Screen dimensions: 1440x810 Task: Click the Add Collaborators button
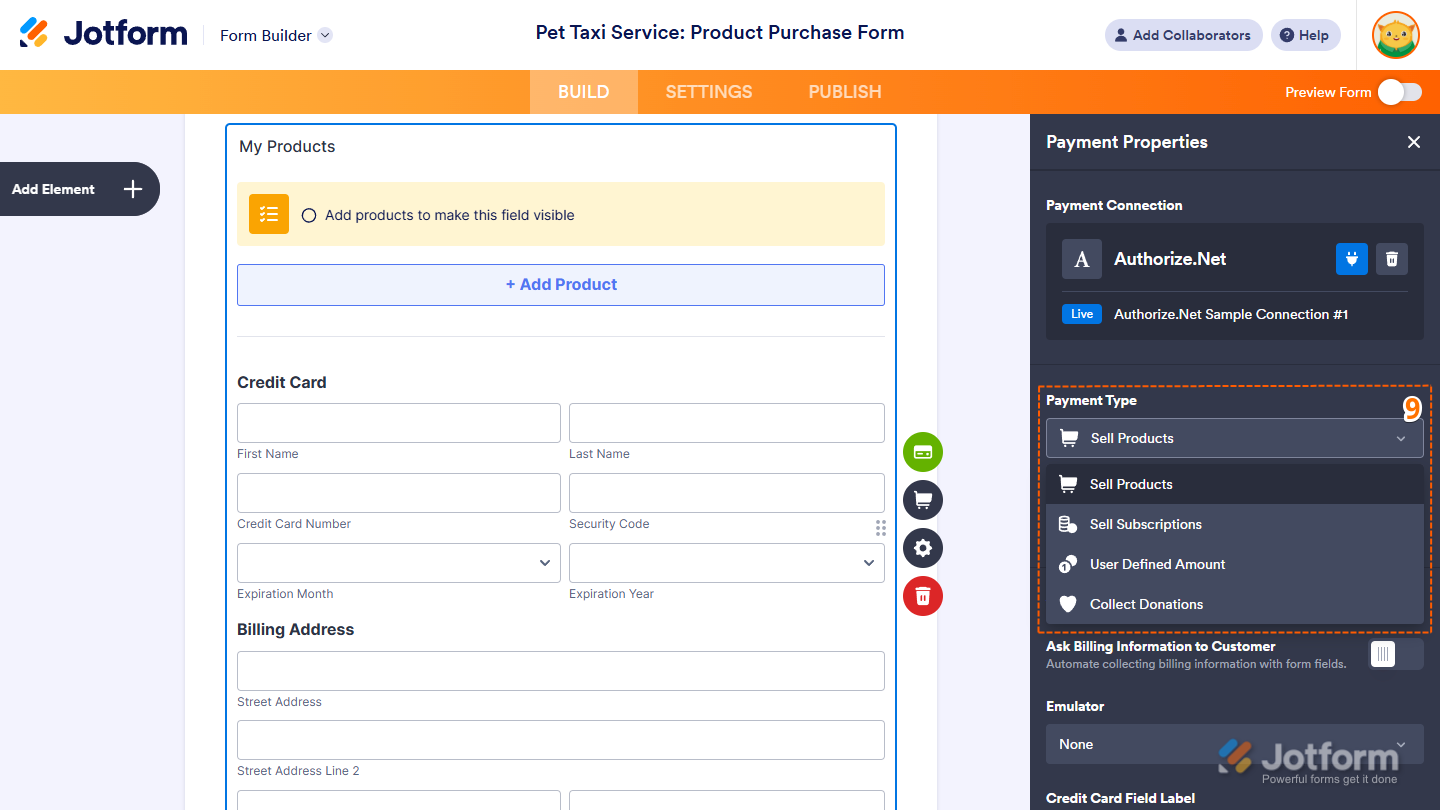(1183, 35)
